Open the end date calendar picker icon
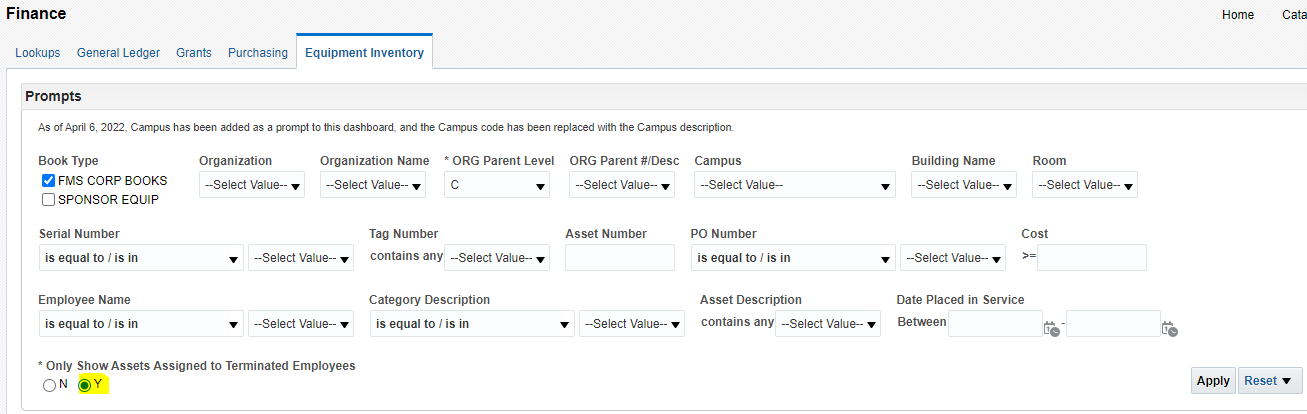The height and width of the screenshot is (414, 1307). [x=1169, y=328]
